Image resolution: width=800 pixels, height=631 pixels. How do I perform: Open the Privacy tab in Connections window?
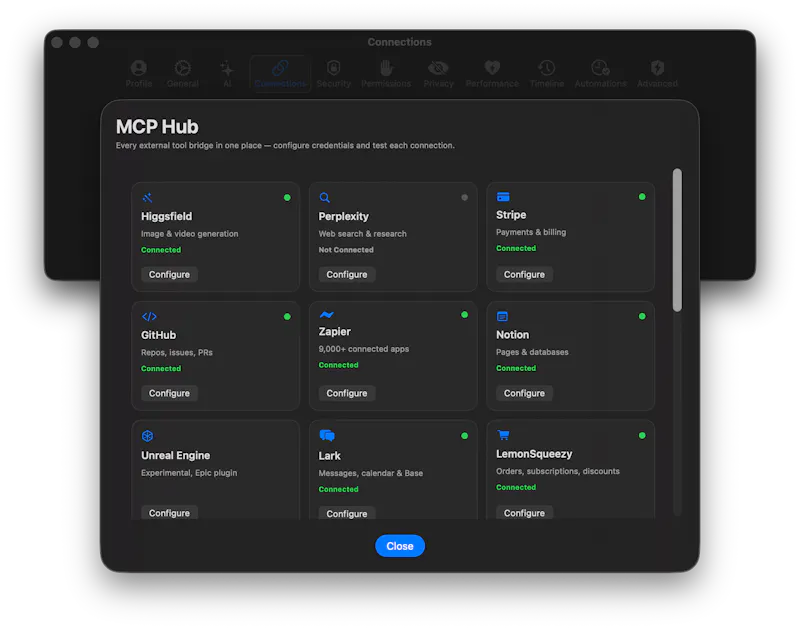click(x=438, y=74)
